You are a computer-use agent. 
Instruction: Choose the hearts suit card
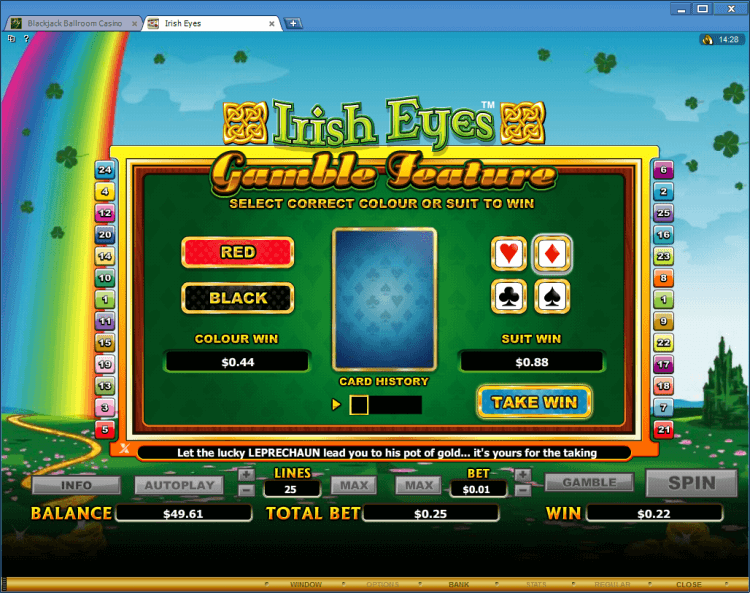point(508,253)
